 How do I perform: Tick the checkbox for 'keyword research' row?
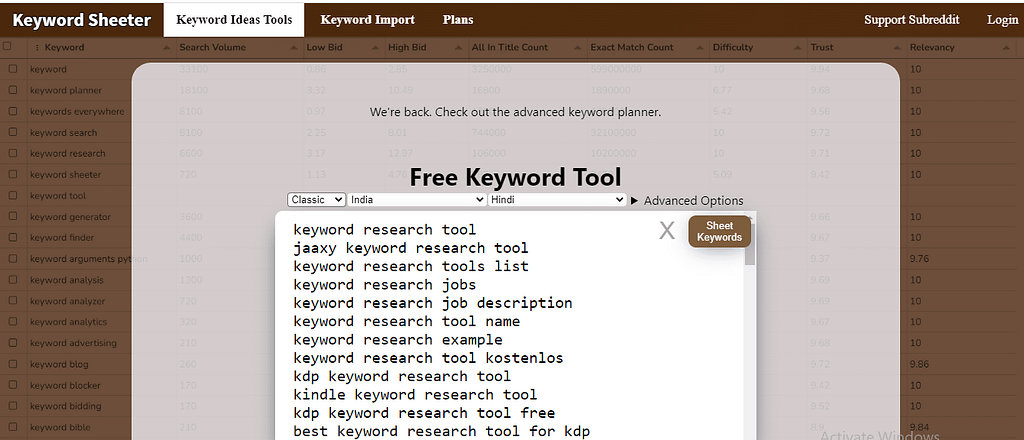[x=13, y=153]
